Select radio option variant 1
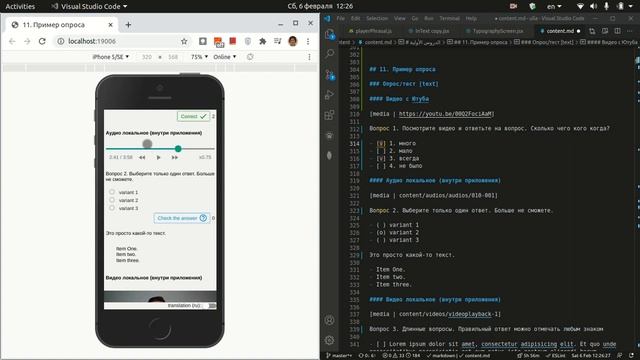Viewport: 640px width, 360px height. [x=112, y=192]
